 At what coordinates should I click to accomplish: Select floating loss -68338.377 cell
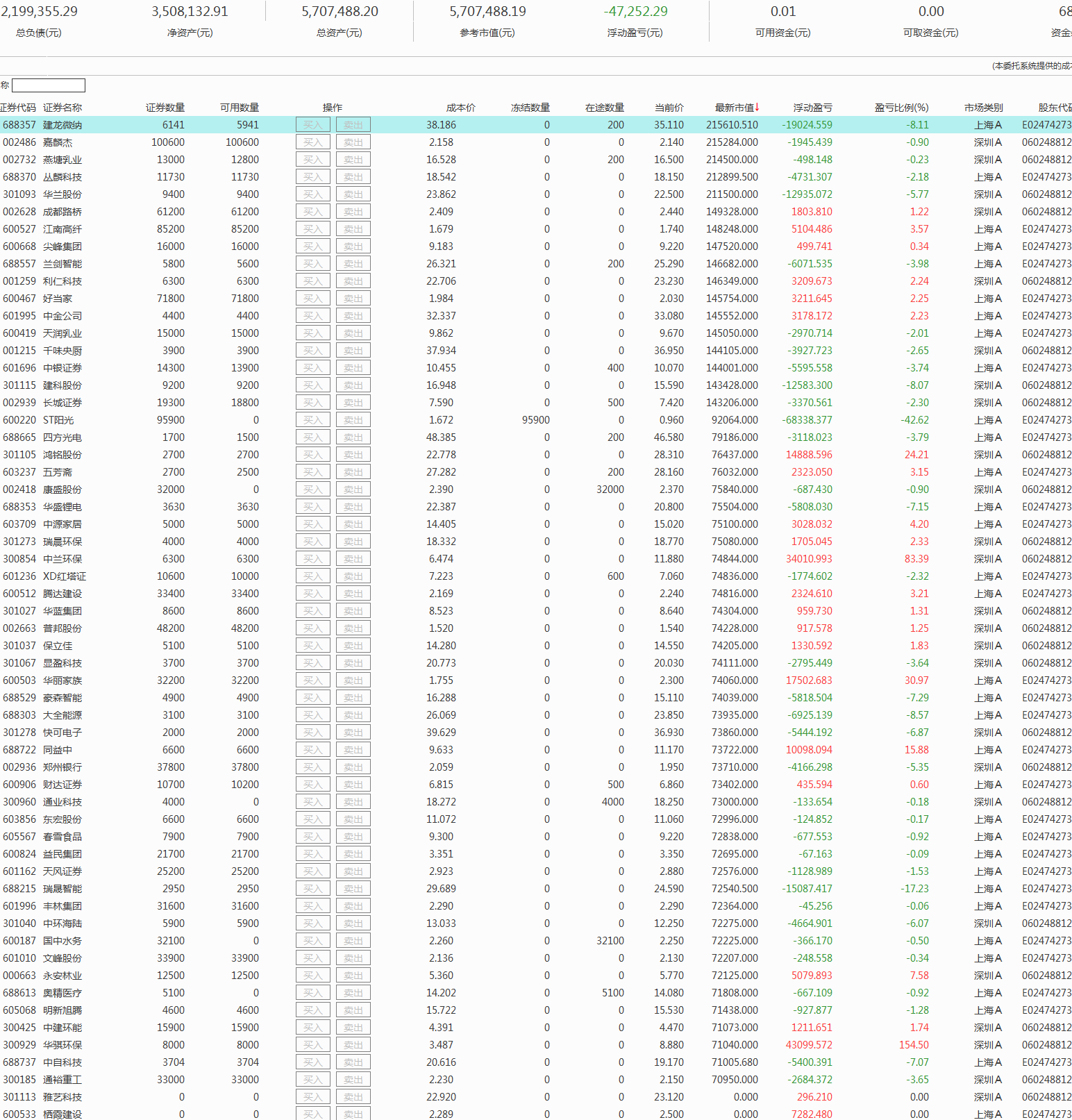click(807, 420)
